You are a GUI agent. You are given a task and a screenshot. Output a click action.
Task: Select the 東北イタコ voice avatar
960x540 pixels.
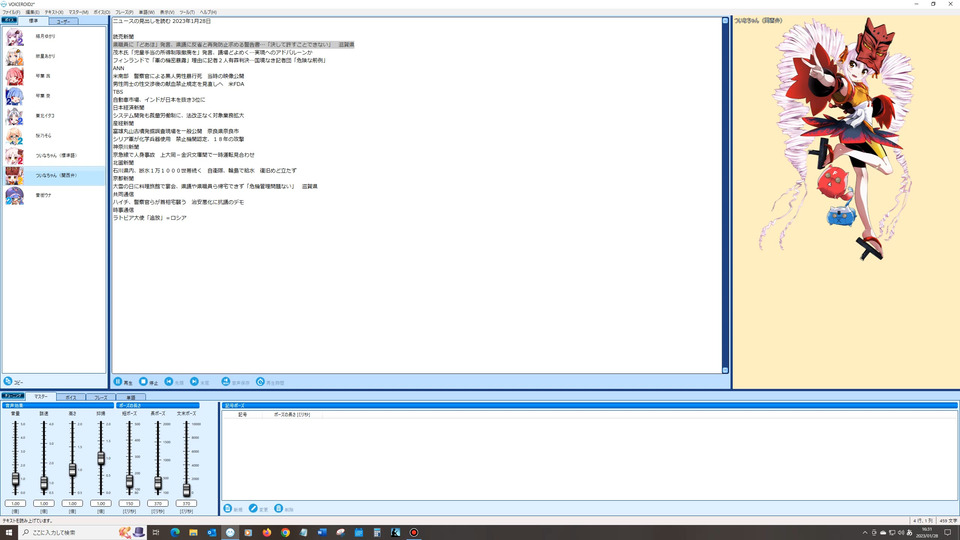pos(14,116)
